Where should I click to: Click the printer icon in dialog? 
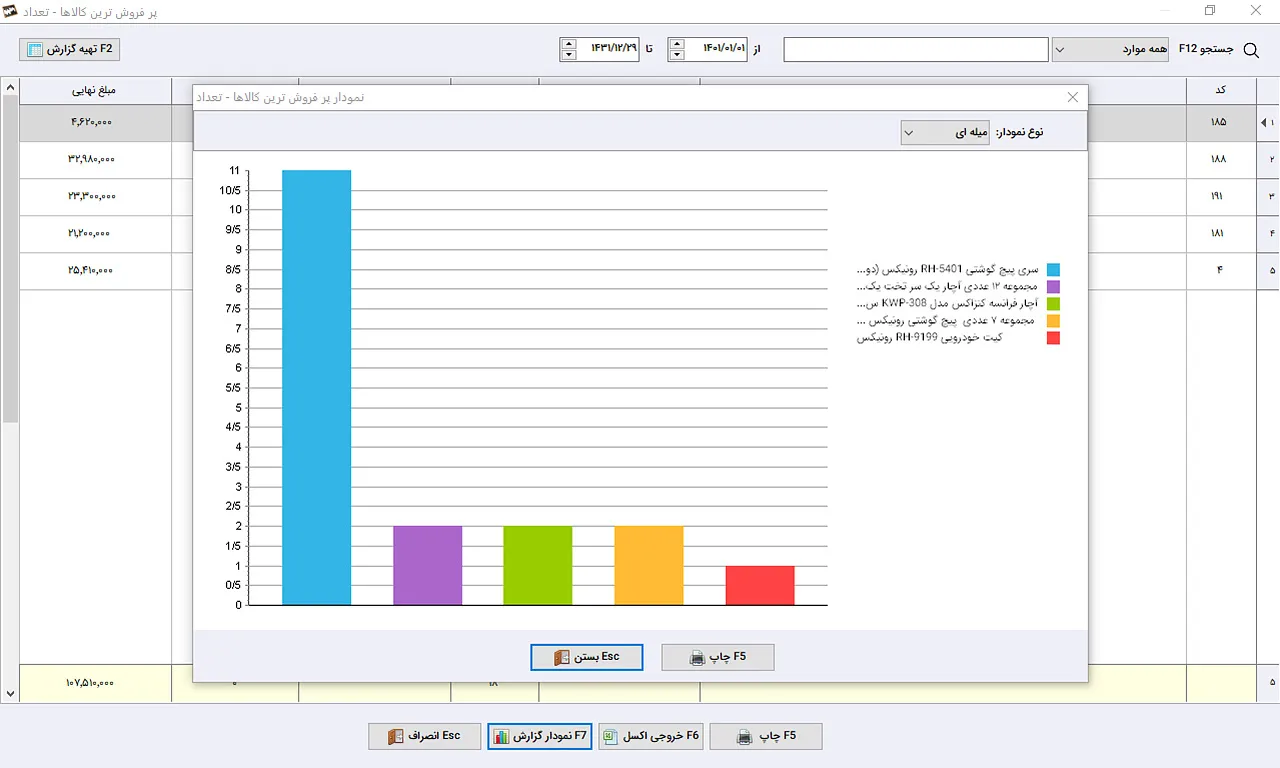click(698, 658)
